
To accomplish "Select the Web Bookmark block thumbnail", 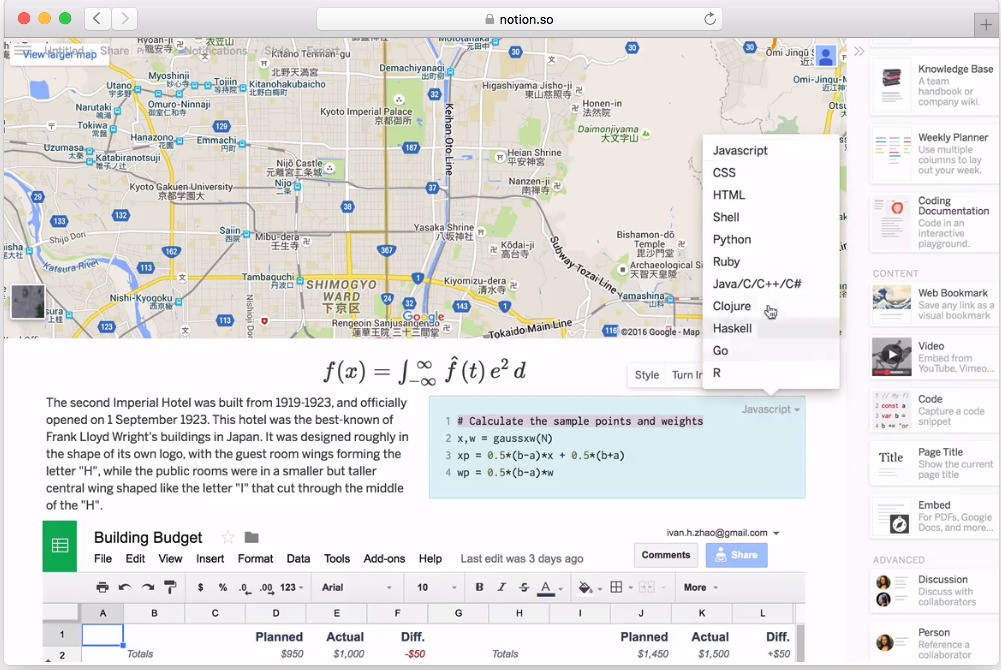I will [x=891, y=305].
